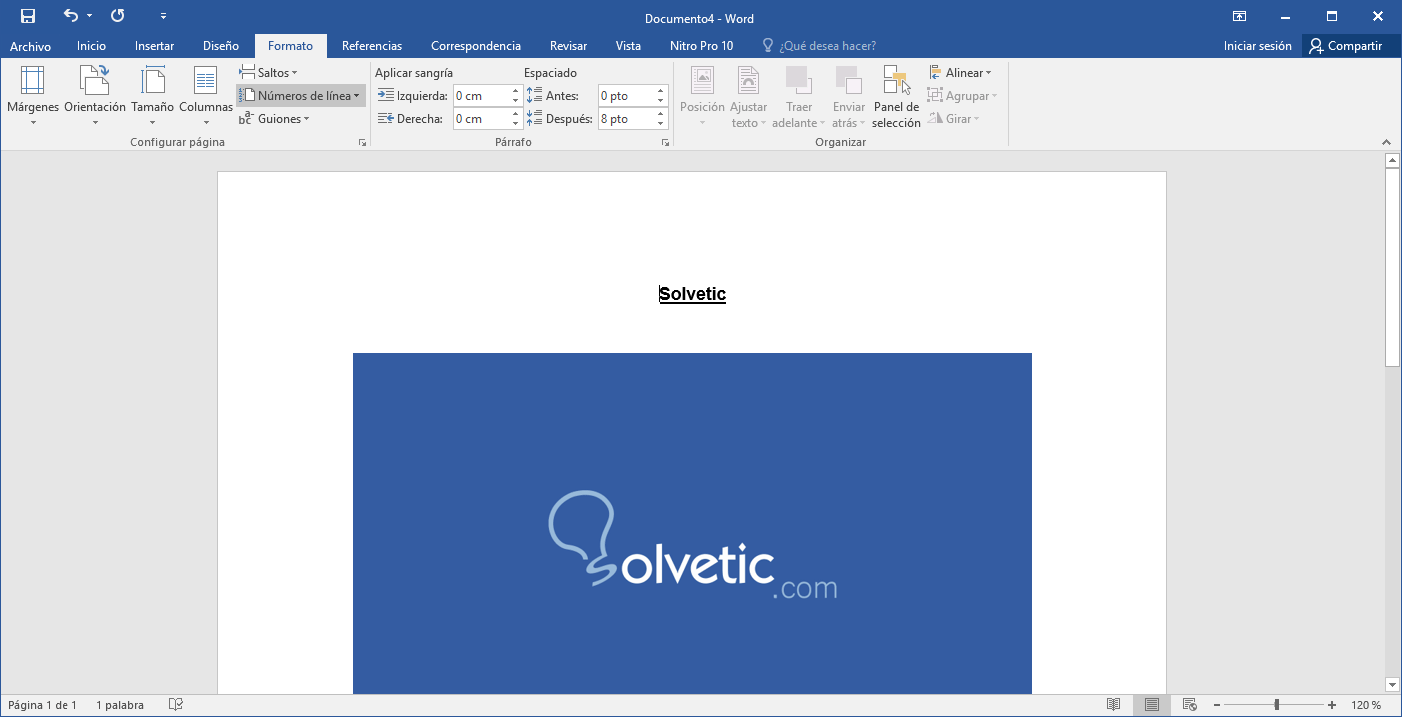
Task: Click the proofing check icon in status bar
Action: (176, 705)
